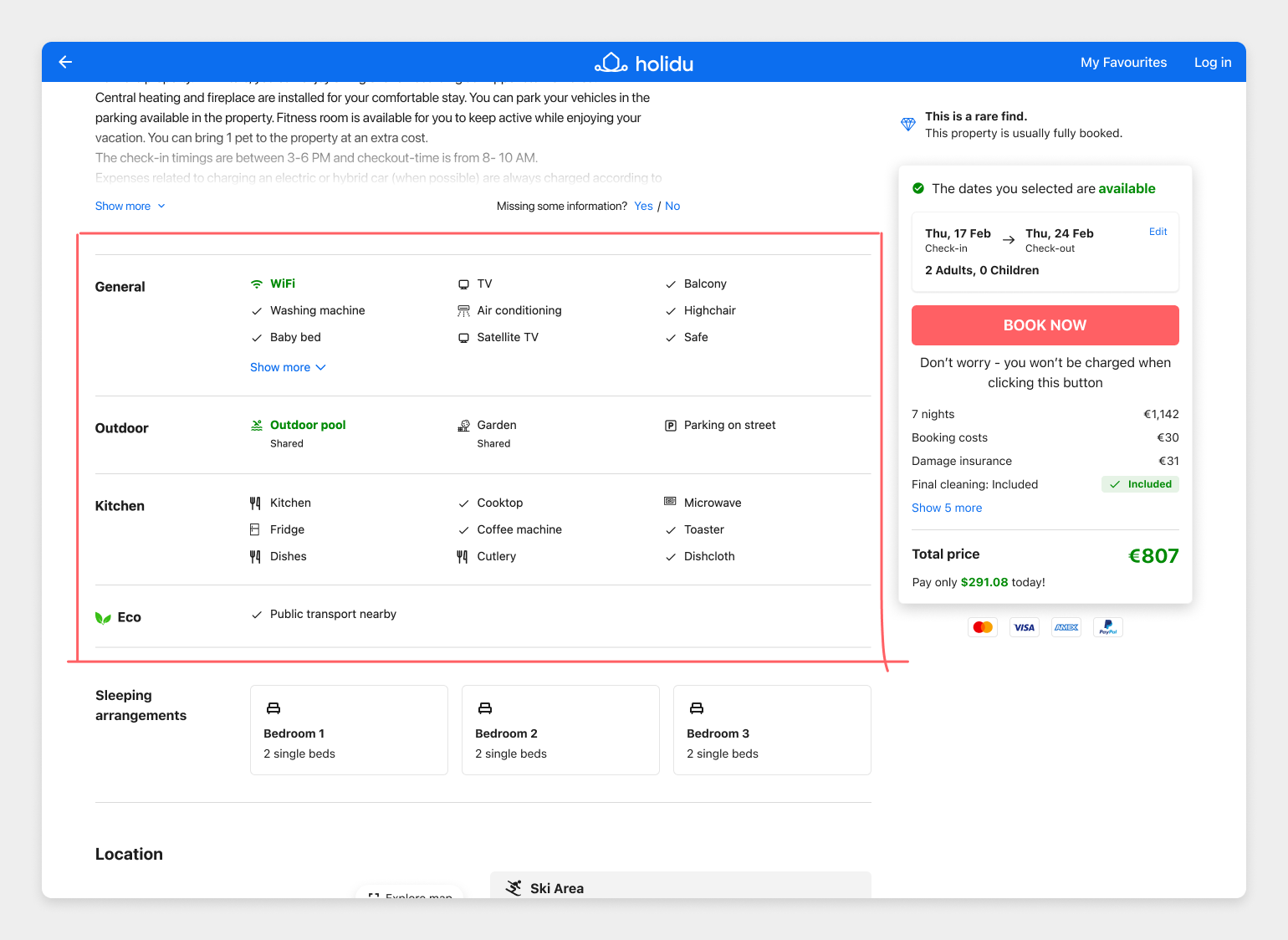Click the Outdoor pool icon
Image resolution: width=1288 pixels, height=940 pixels.
257,426
